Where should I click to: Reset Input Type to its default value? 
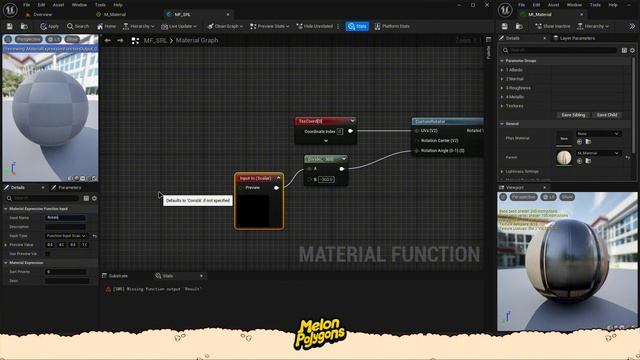(95, 236)
